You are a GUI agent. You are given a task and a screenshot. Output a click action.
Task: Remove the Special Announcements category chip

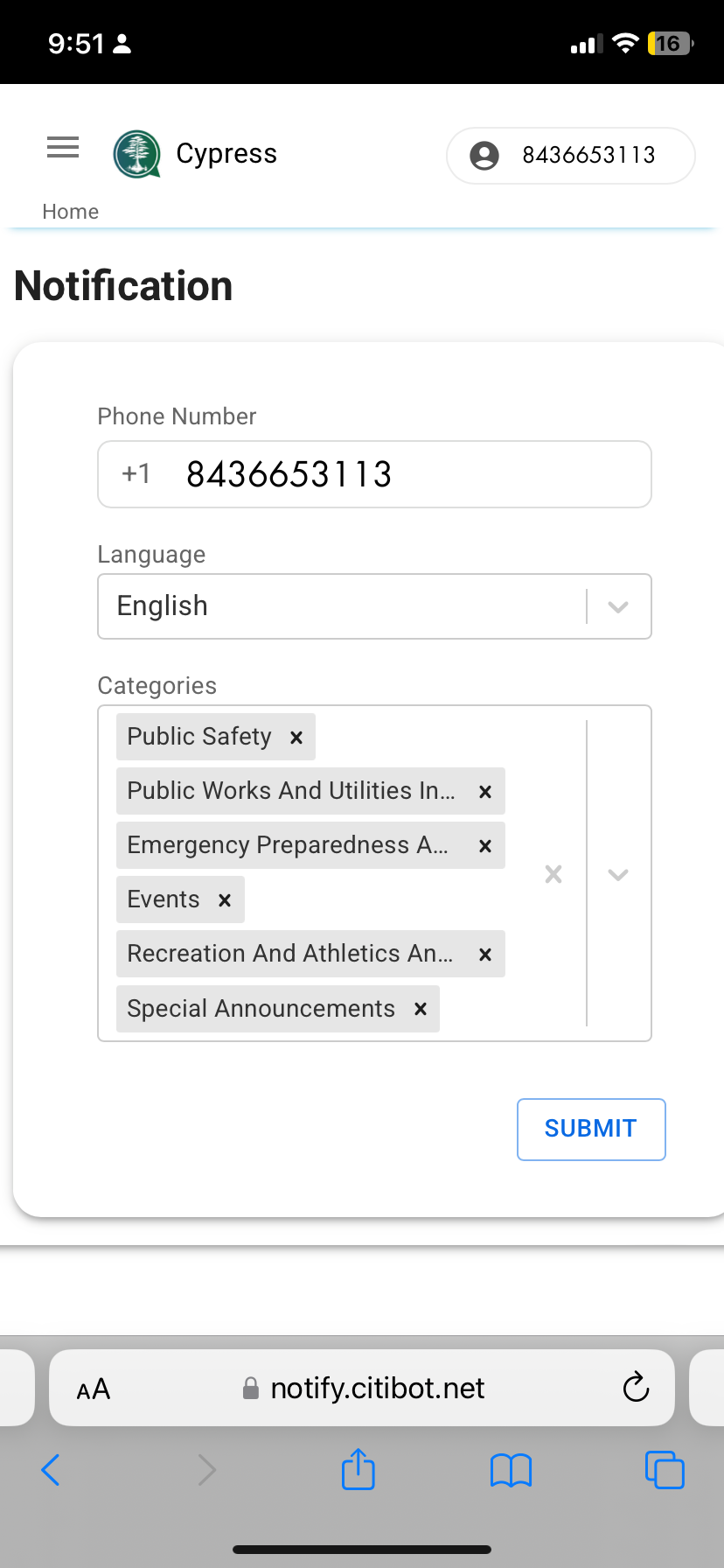click(x=420, y=1009)
